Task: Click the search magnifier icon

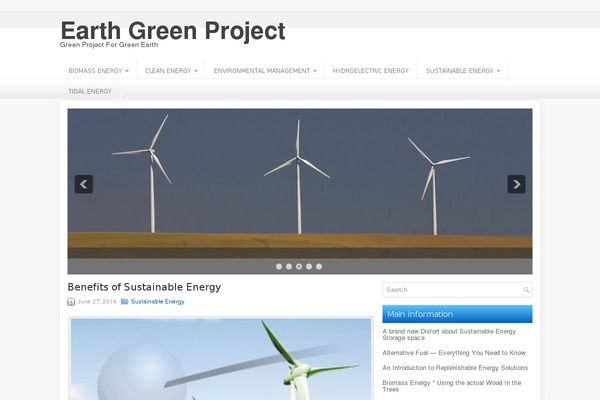Action: pos(527,290)
